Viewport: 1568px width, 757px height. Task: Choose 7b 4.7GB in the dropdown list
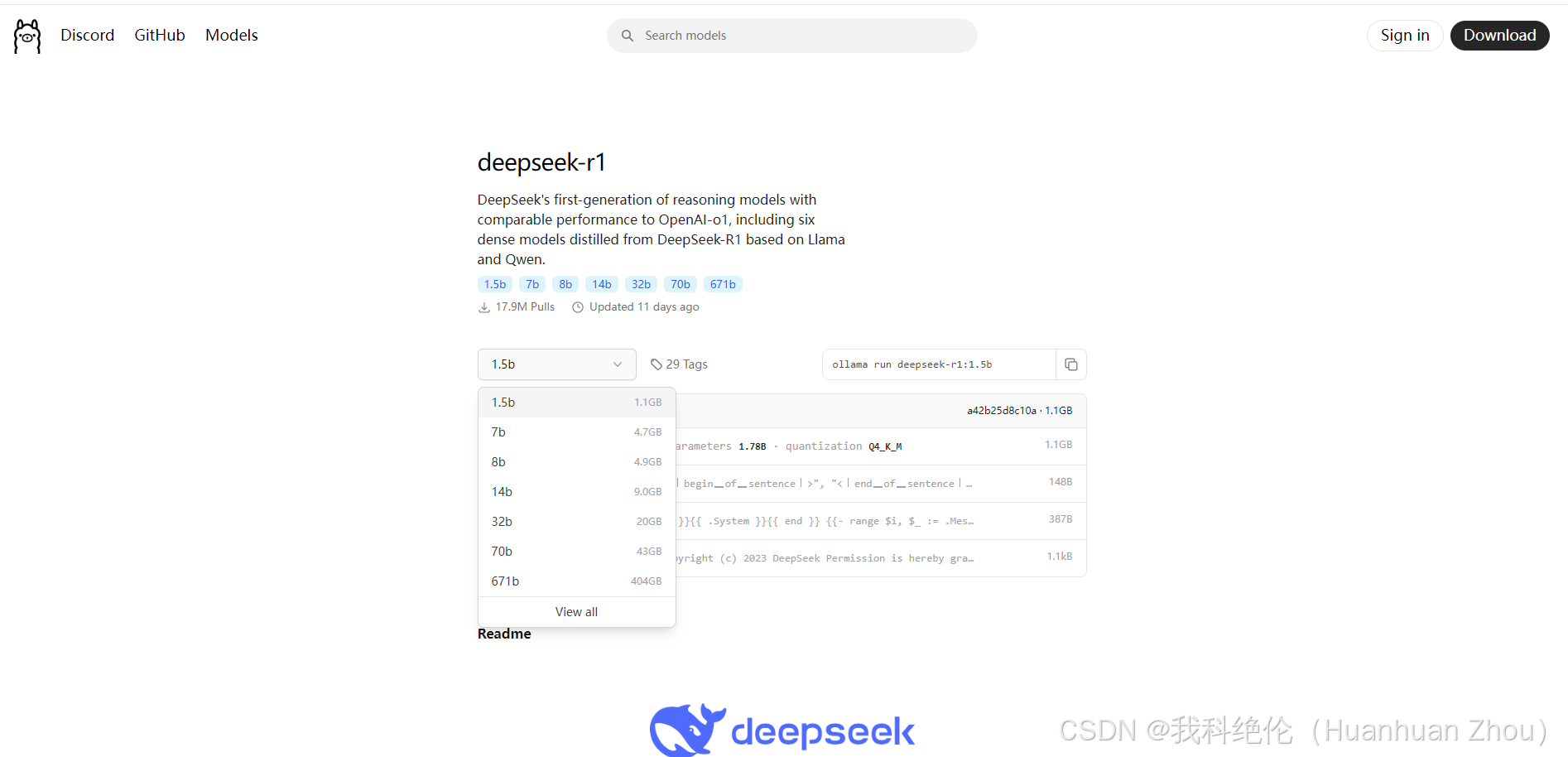[577, 432]
